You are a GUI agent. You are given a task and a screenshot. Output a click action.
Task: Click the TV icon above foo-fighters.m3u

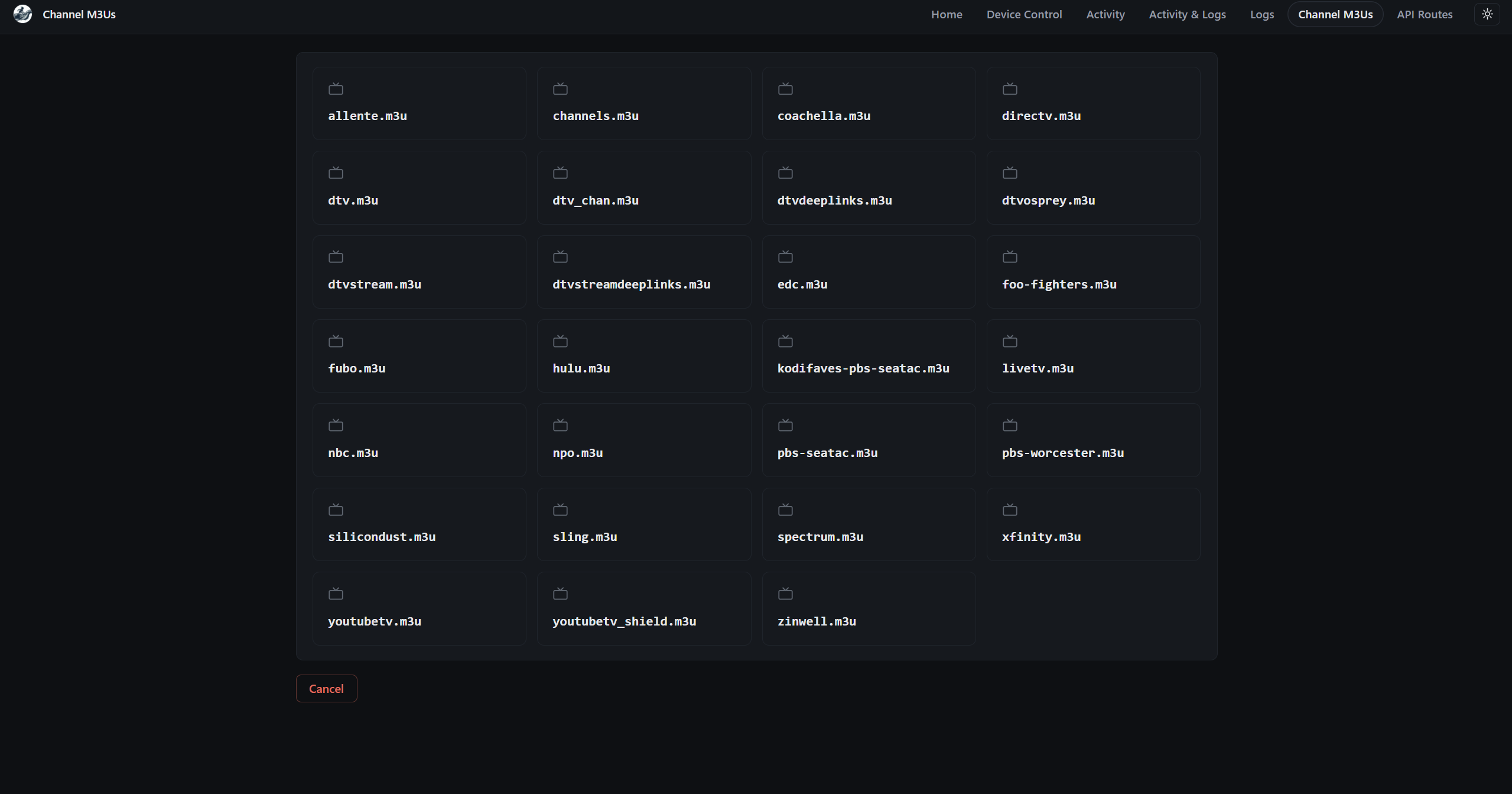pyautogui.click(x=1010, y=257)
